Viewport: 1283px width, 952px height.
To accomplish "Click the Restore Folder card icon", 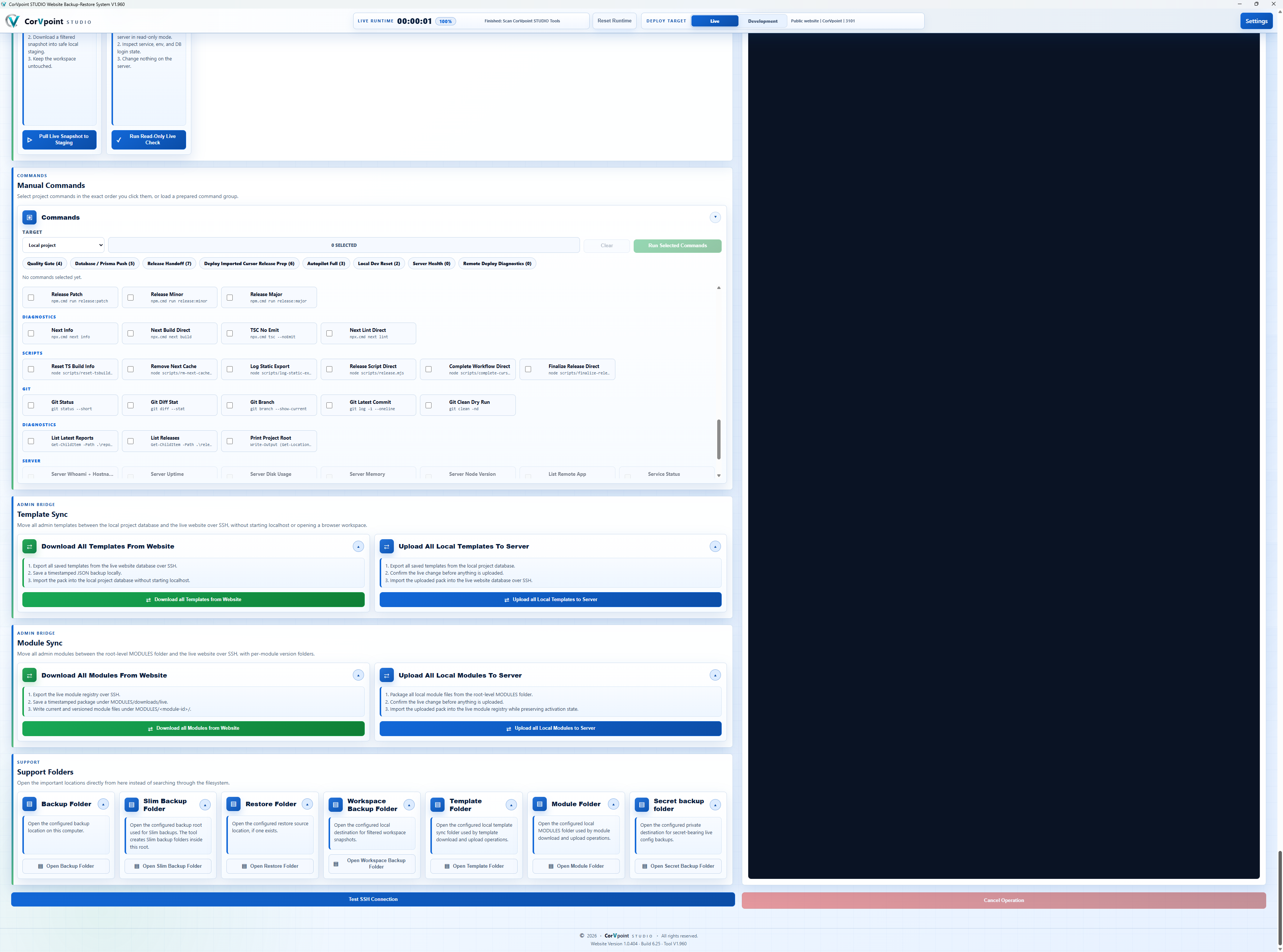I will 233,804.
